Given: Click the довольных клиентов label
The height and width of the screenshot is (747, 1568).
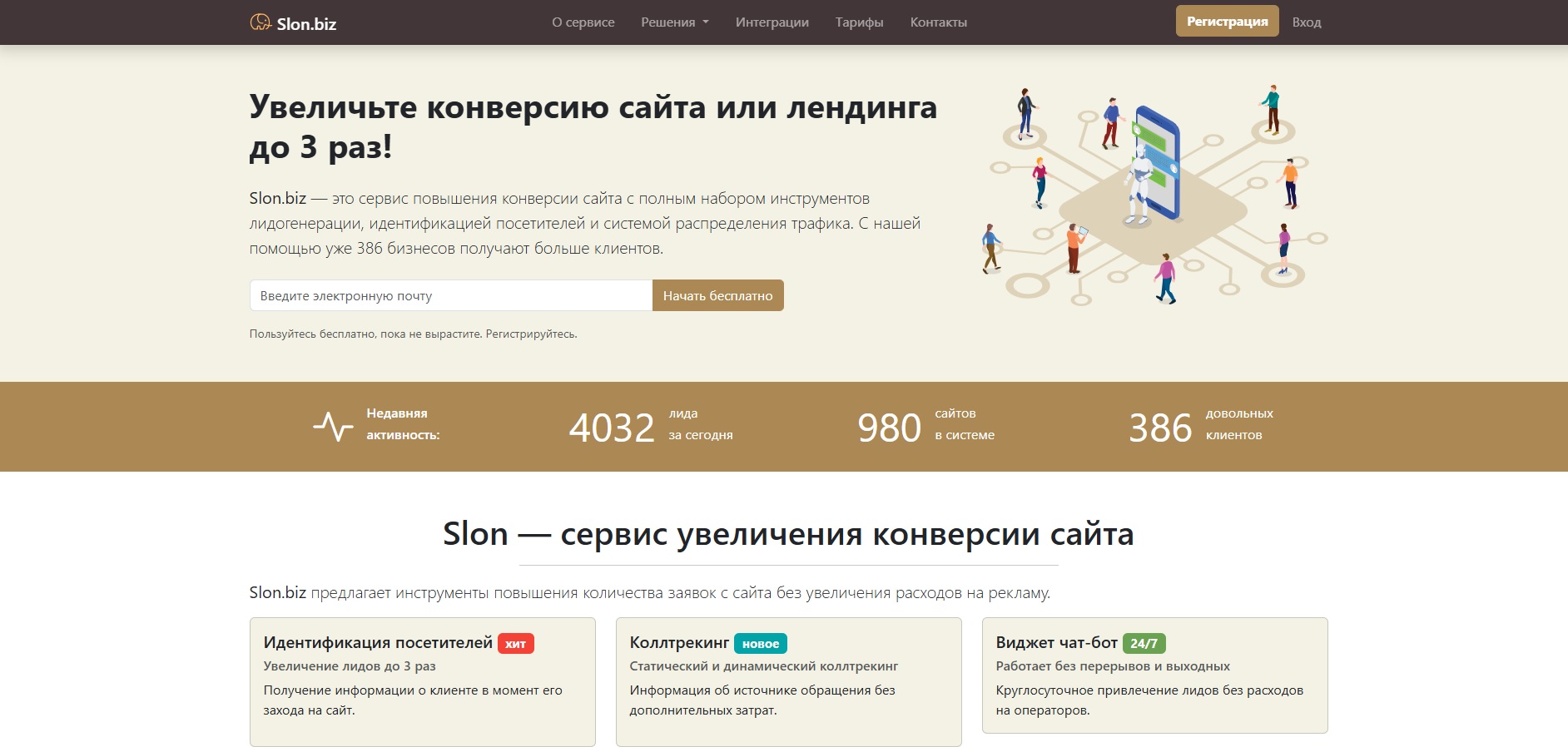Looking at the screenshot, I should tap(1239, 424).
